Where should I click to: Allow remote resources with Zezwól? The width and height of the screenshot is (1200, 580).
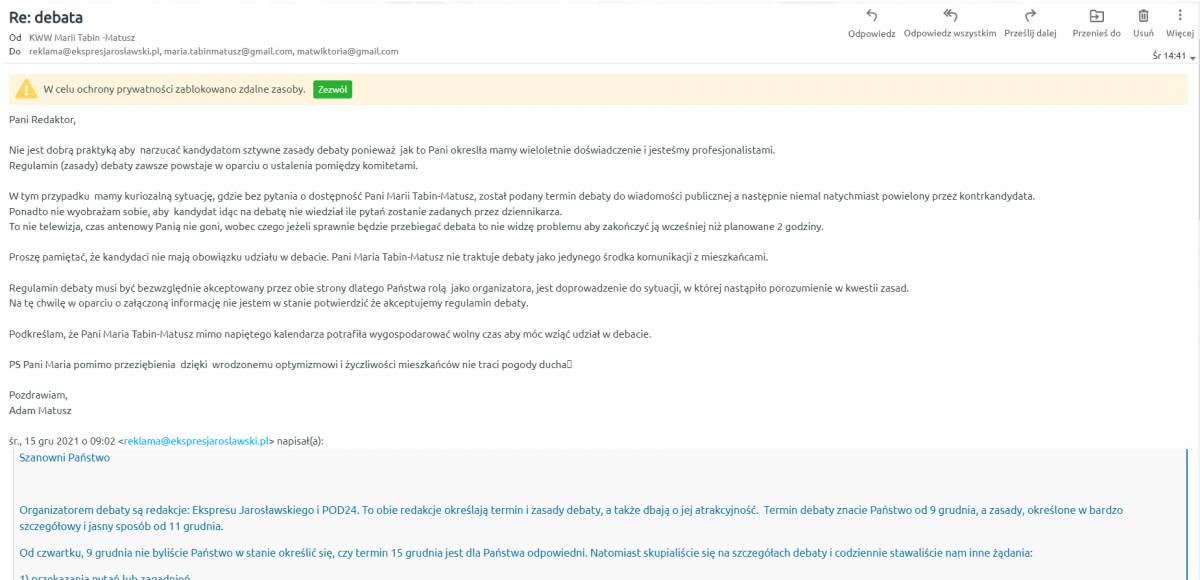coord(332,89)
